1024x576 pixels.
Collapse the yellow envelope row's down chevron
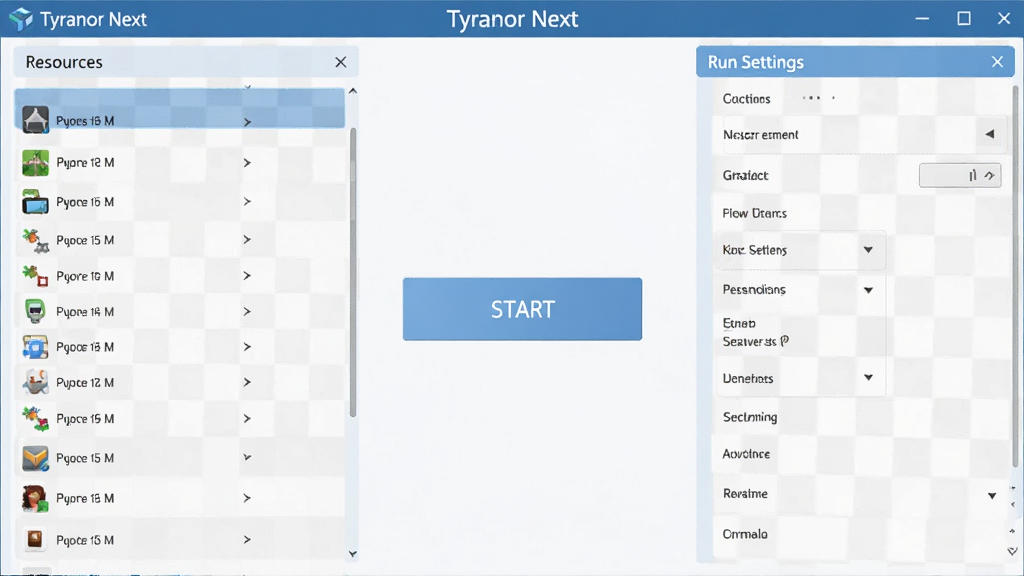247,457
